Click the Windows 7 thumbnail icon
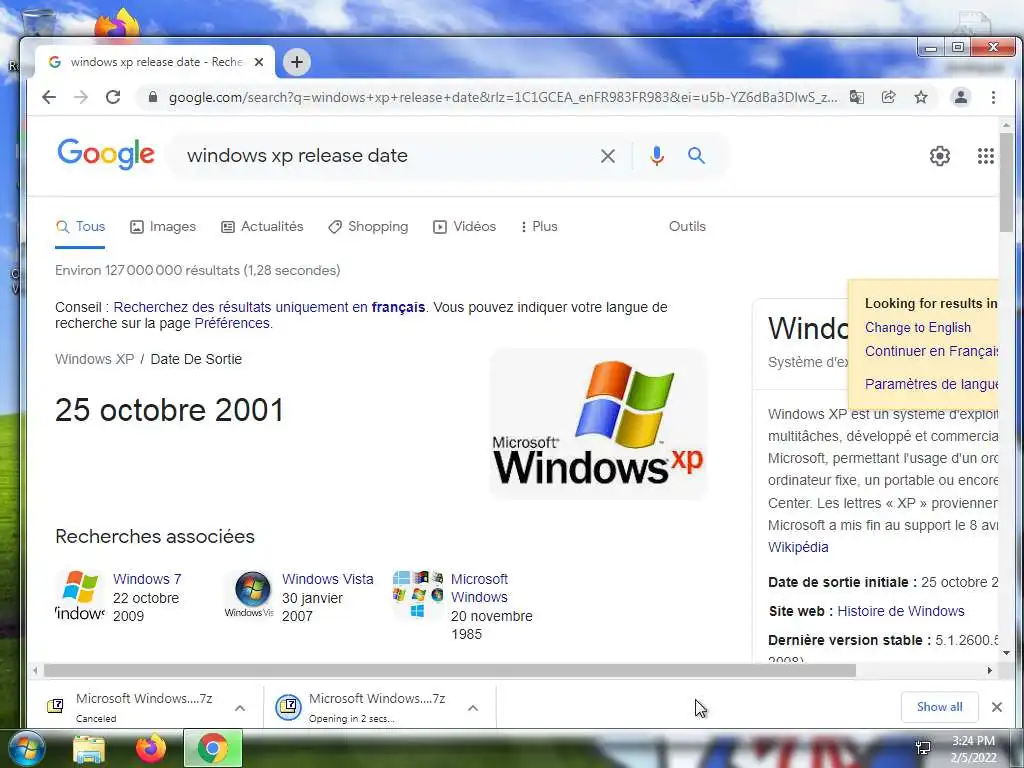This screenshot has height=768, width=1024. 80,594
